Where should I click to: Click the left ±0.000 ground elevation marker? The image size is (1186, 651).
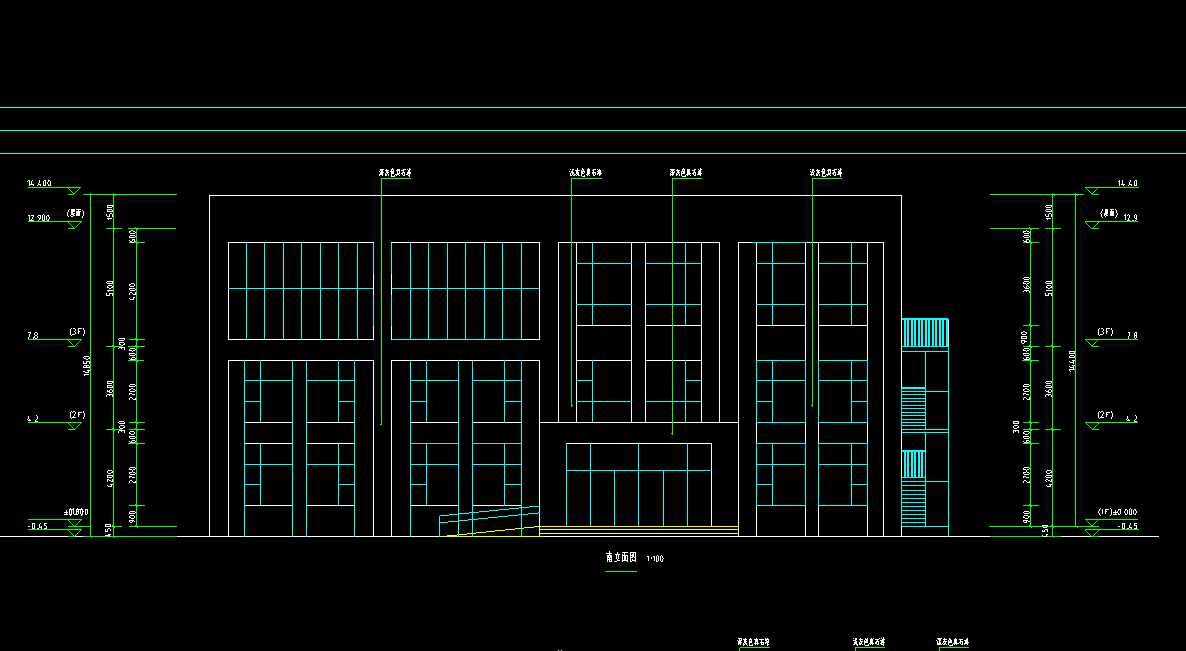click(76, 512)
